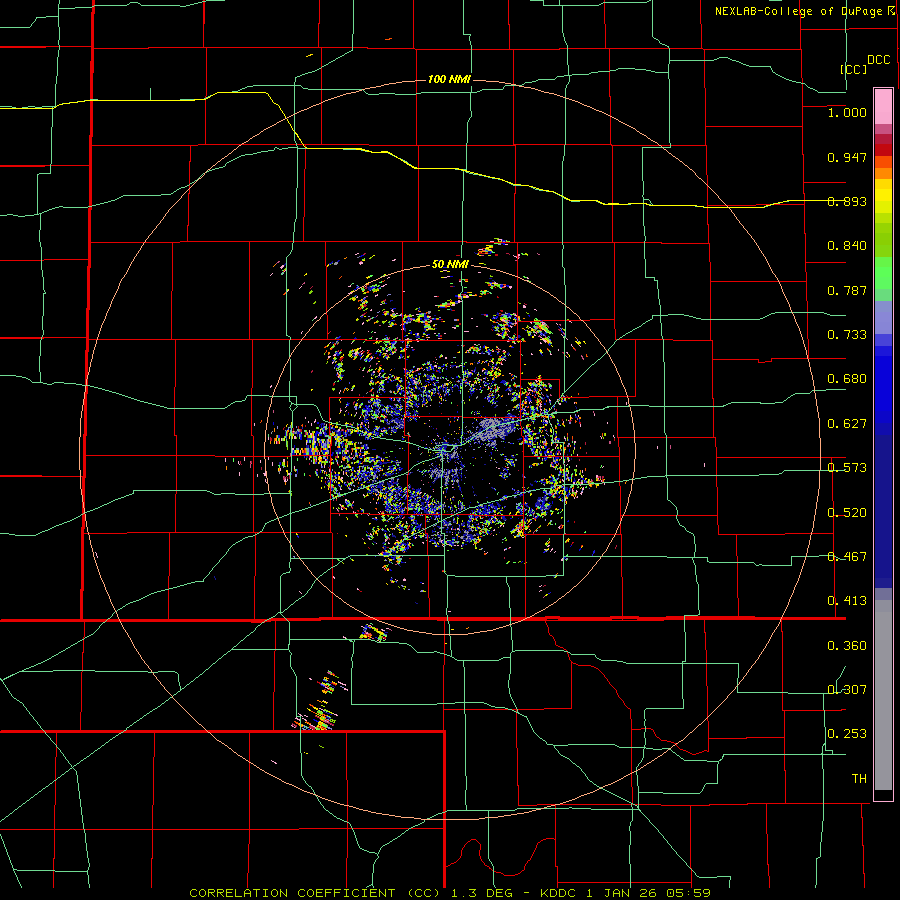This screenshot has height=900, width=900.
Task: Click the DCC radar site label
Action: 878,60
